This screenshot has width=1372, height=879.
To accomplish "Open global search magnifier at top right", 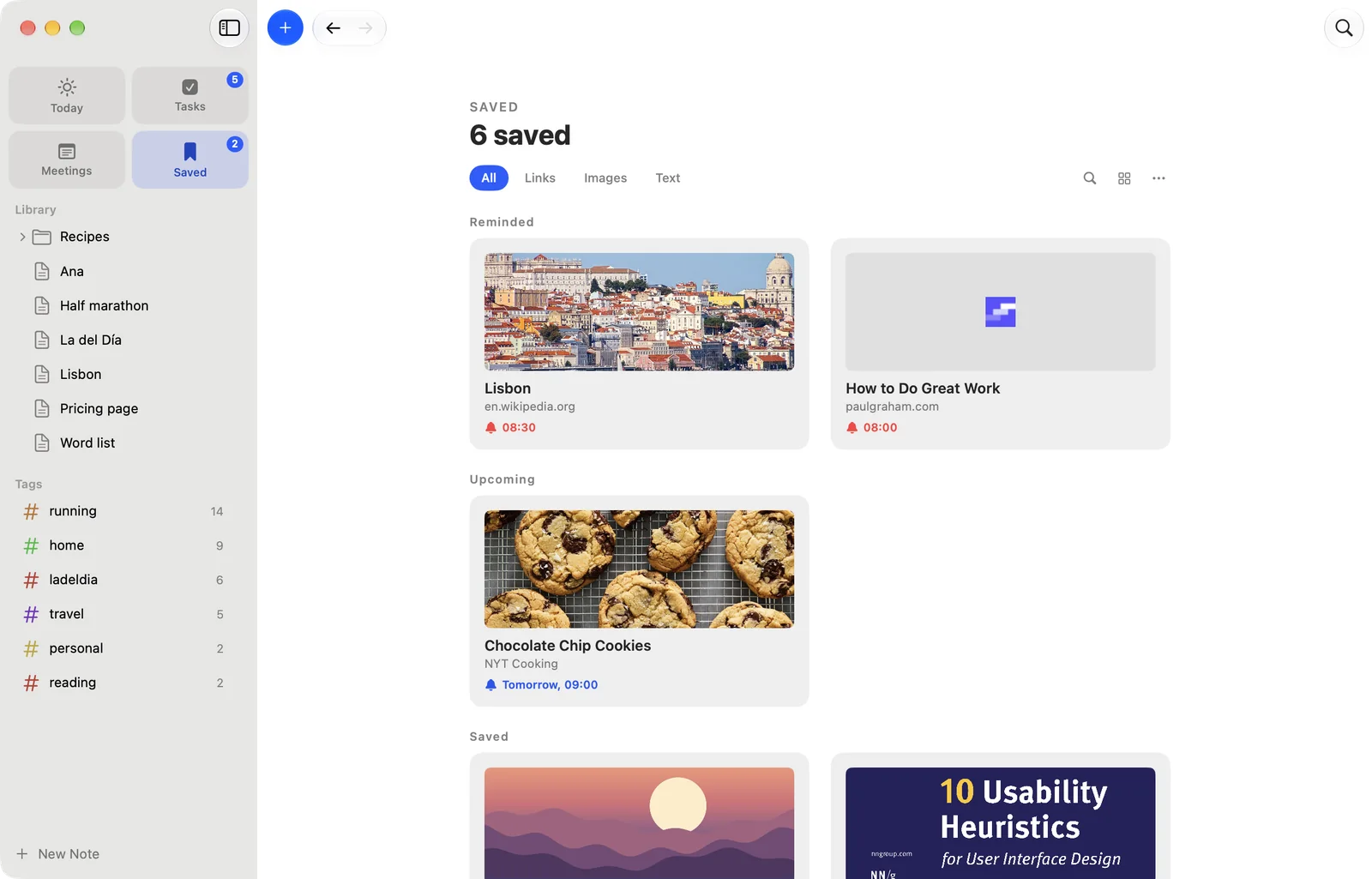I will coord(1344,28).
